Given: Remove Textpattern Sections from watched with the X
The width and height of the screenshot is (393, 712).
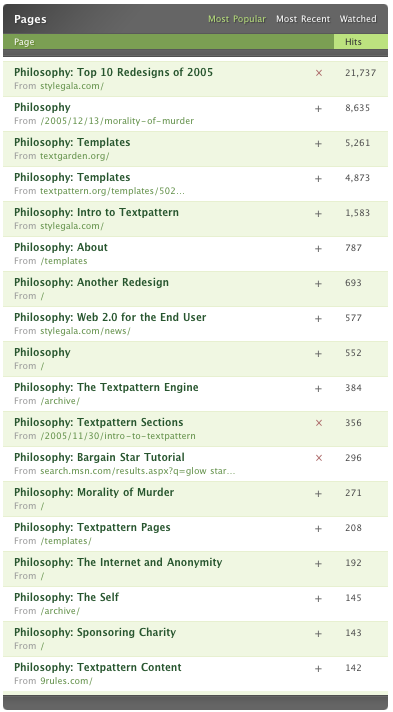Looking at the screenshot, I should (318, 423).
